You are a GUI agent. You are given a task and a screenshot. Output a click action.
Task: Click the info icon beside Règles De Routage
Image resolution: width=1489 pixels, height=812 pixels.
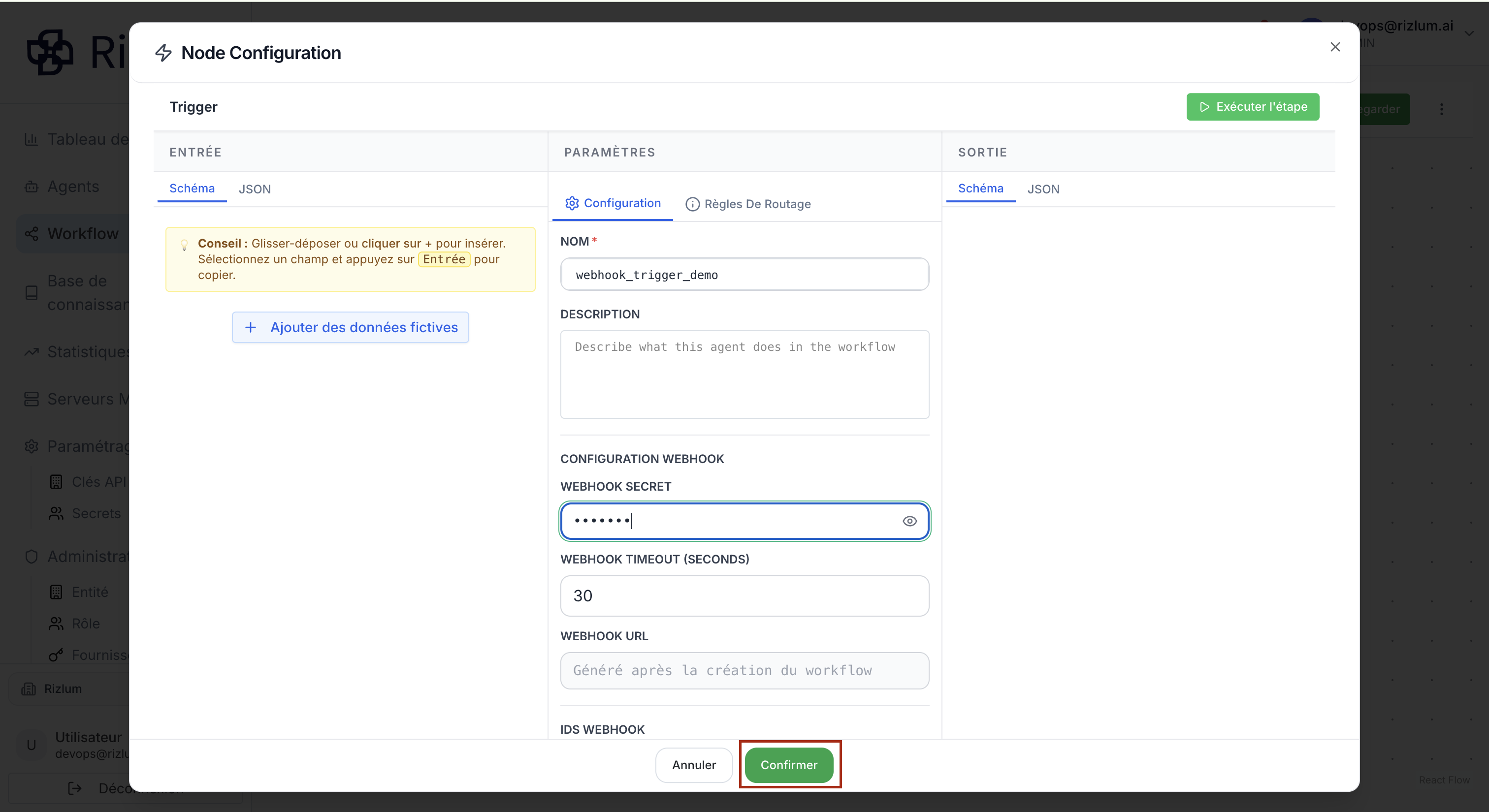click(692, 204)
